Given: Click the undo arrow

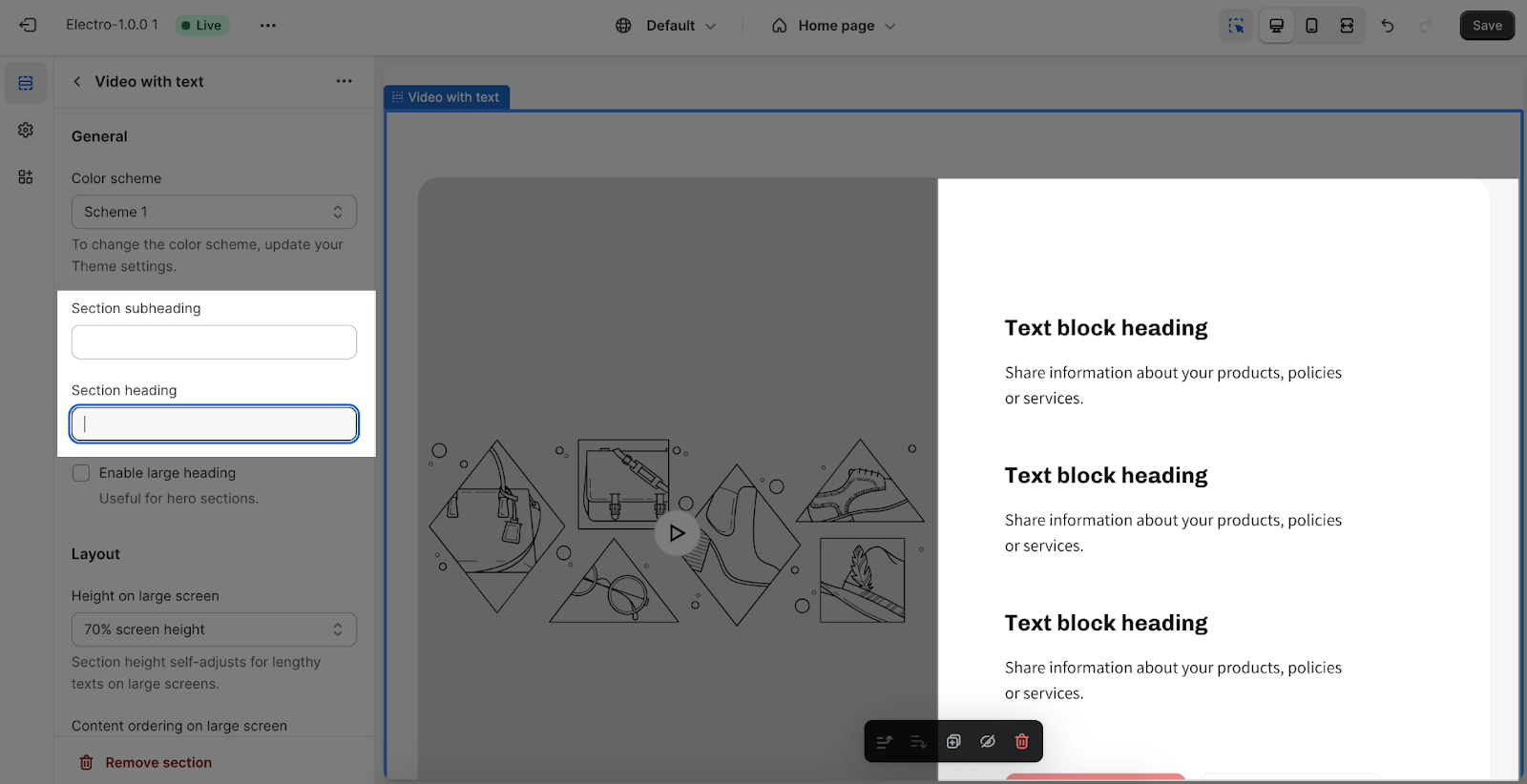Looking at the screenshot, I should coord(1388,26).
